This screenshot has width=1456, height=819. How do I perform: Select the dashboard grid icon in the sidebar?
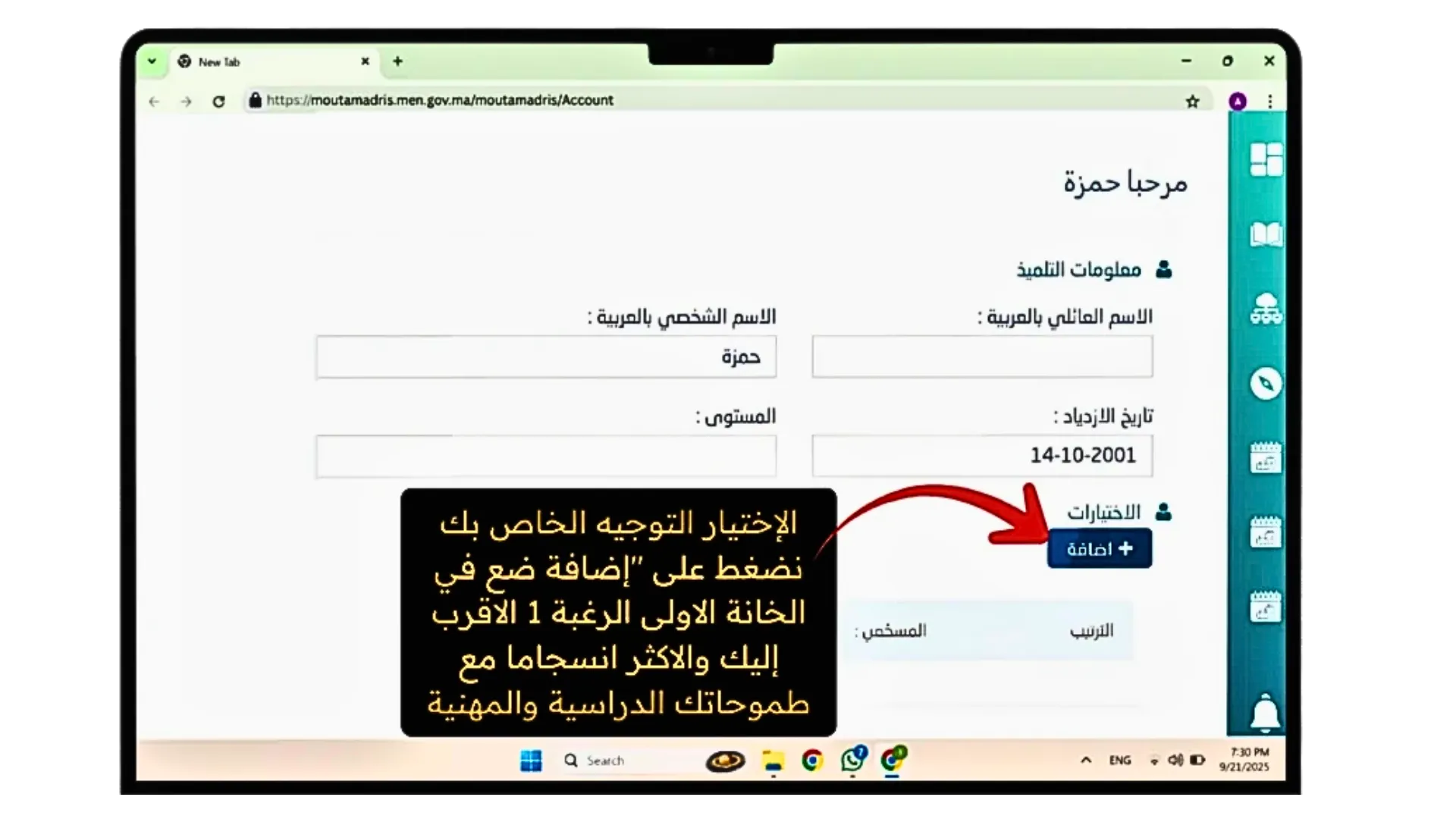click(1265, 159)
